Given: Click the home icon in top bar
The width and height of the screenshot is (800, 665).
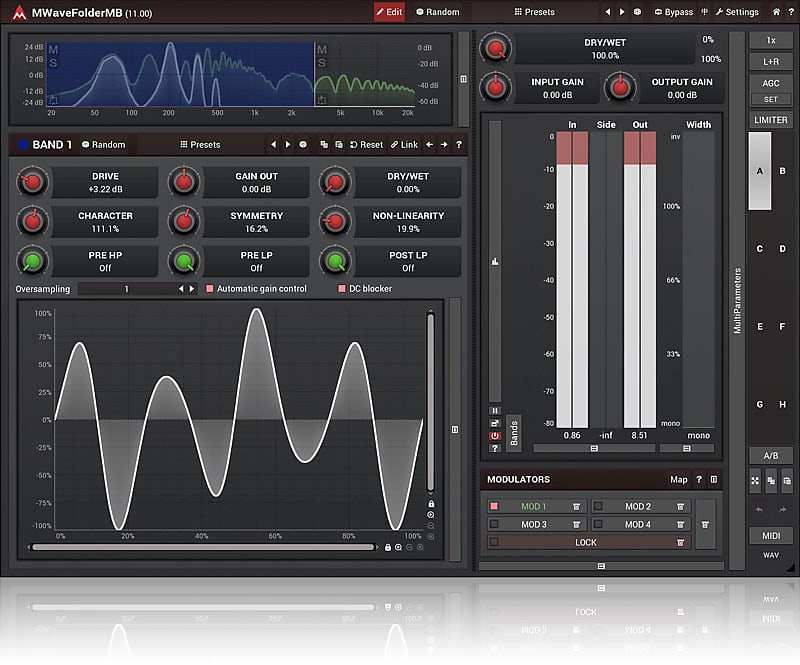Looking at the screenshot, I should tap(777, 12).
